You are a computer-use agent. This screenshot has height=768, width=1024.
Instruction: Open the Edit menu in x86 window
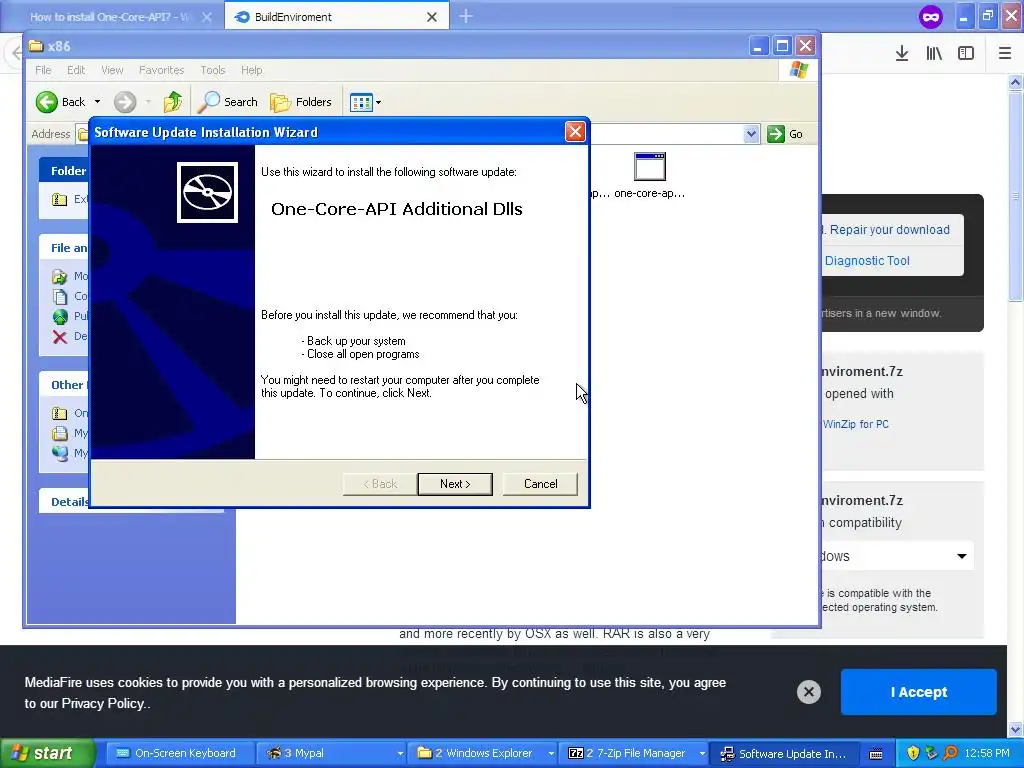(x=76, y=70)
